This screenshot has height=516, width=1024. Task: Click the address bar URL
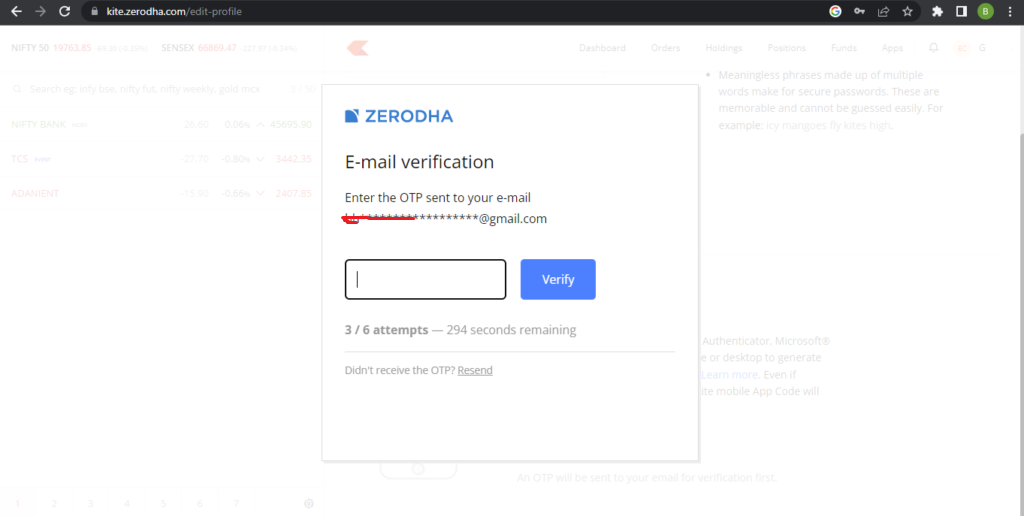click(174, 11)
